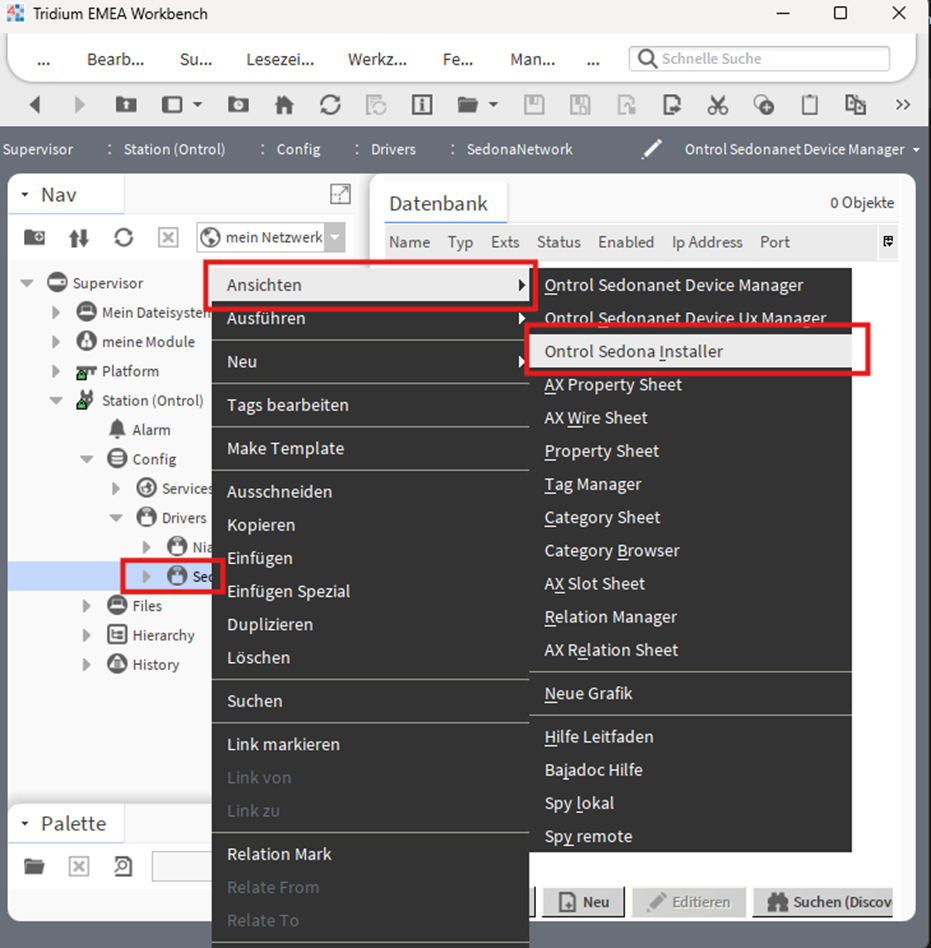Image resolution: width=931 pixels, height=948 pixels.
Task: Collapse the Config tree node
Action: (x=86, y=459)
